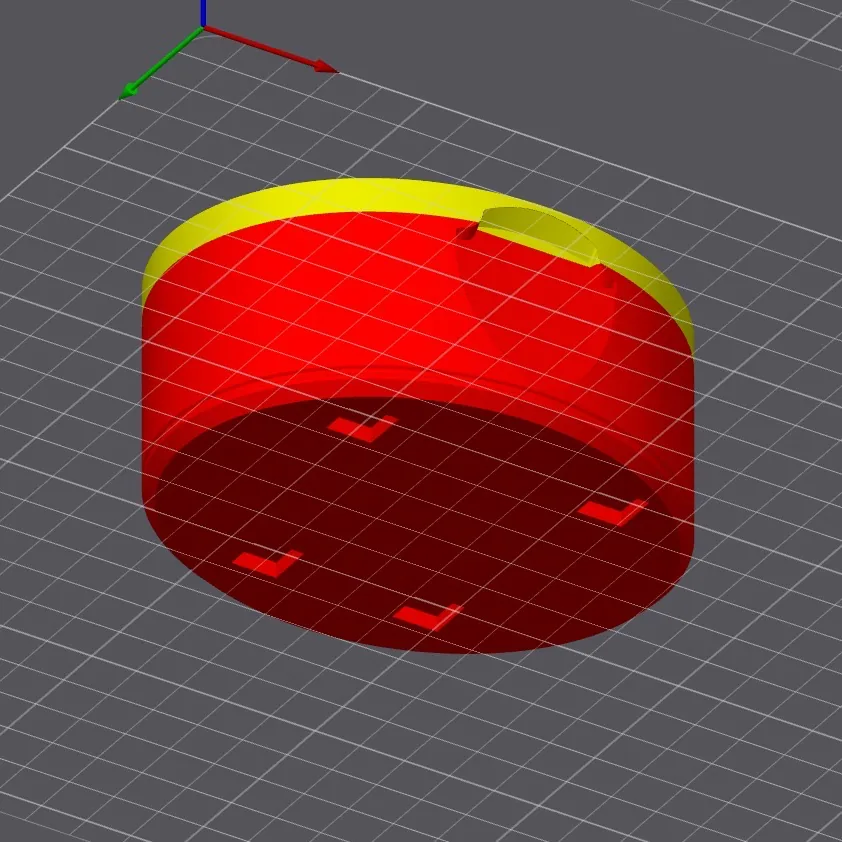
Task: Click the green Y-axis arrow of the gizmo
Action: click(x=161, y=63)
